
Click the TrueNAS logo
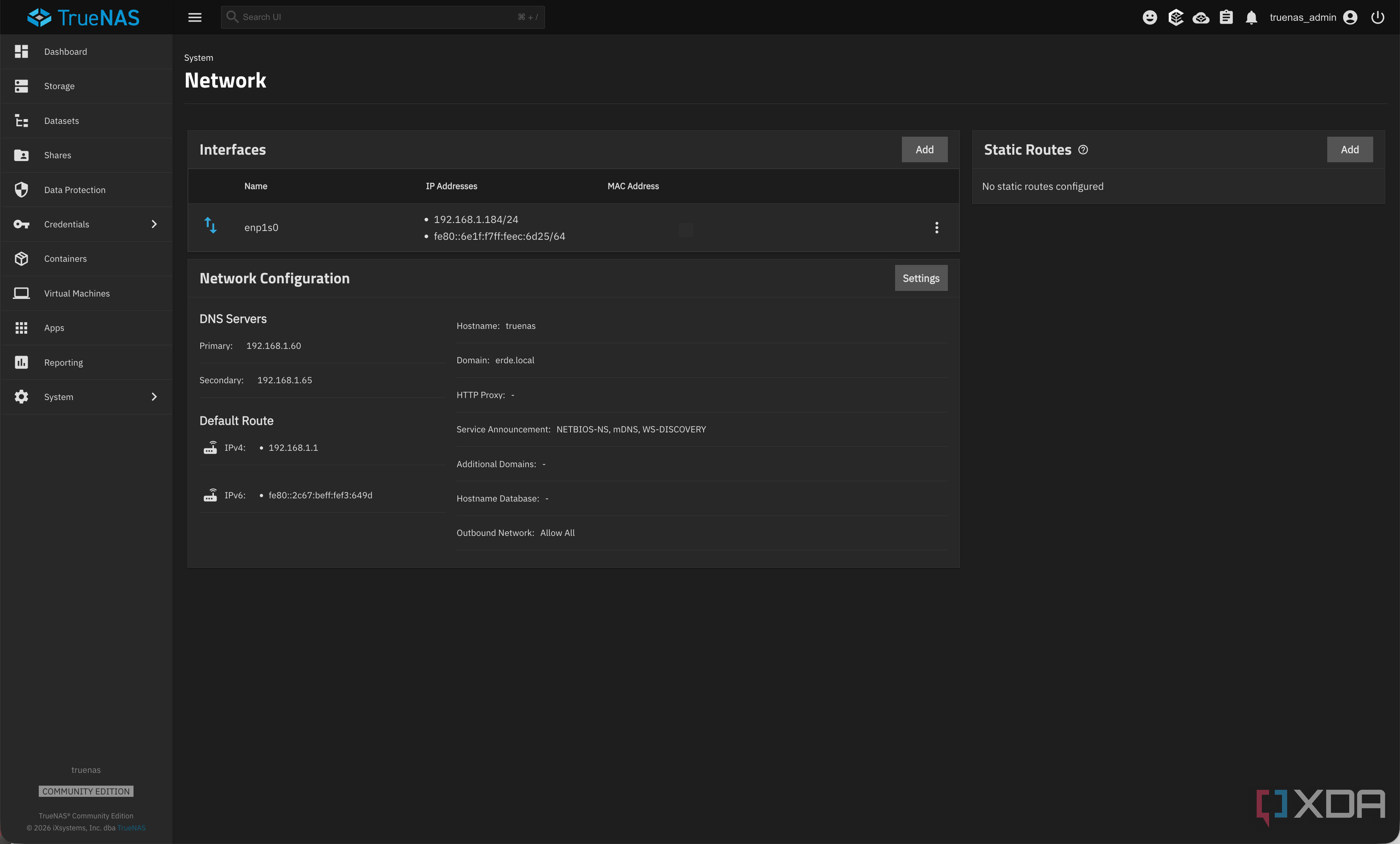click(x=84, y=17)
